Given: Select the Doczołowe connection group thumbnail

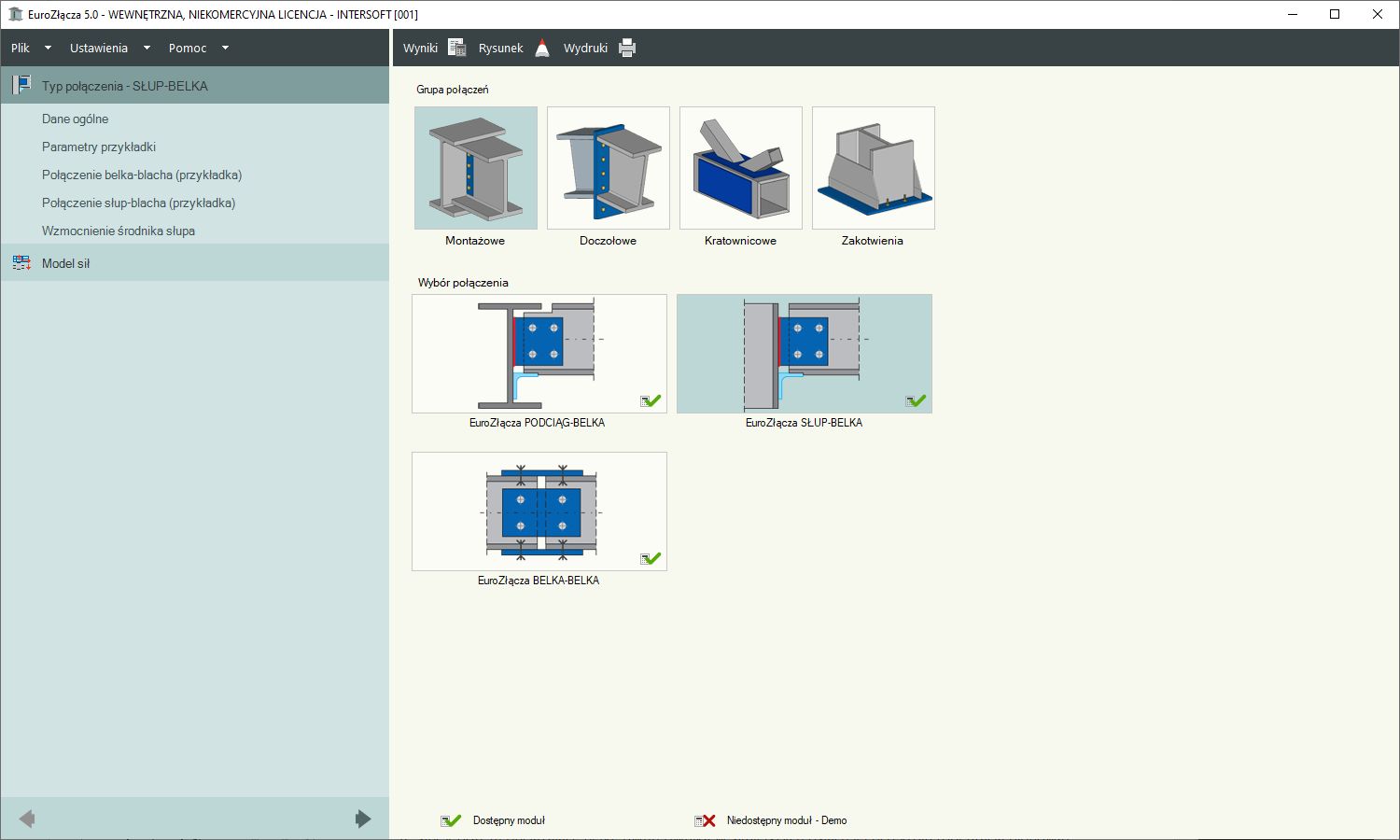Looking at the screenshot, I should coord(609,168).
